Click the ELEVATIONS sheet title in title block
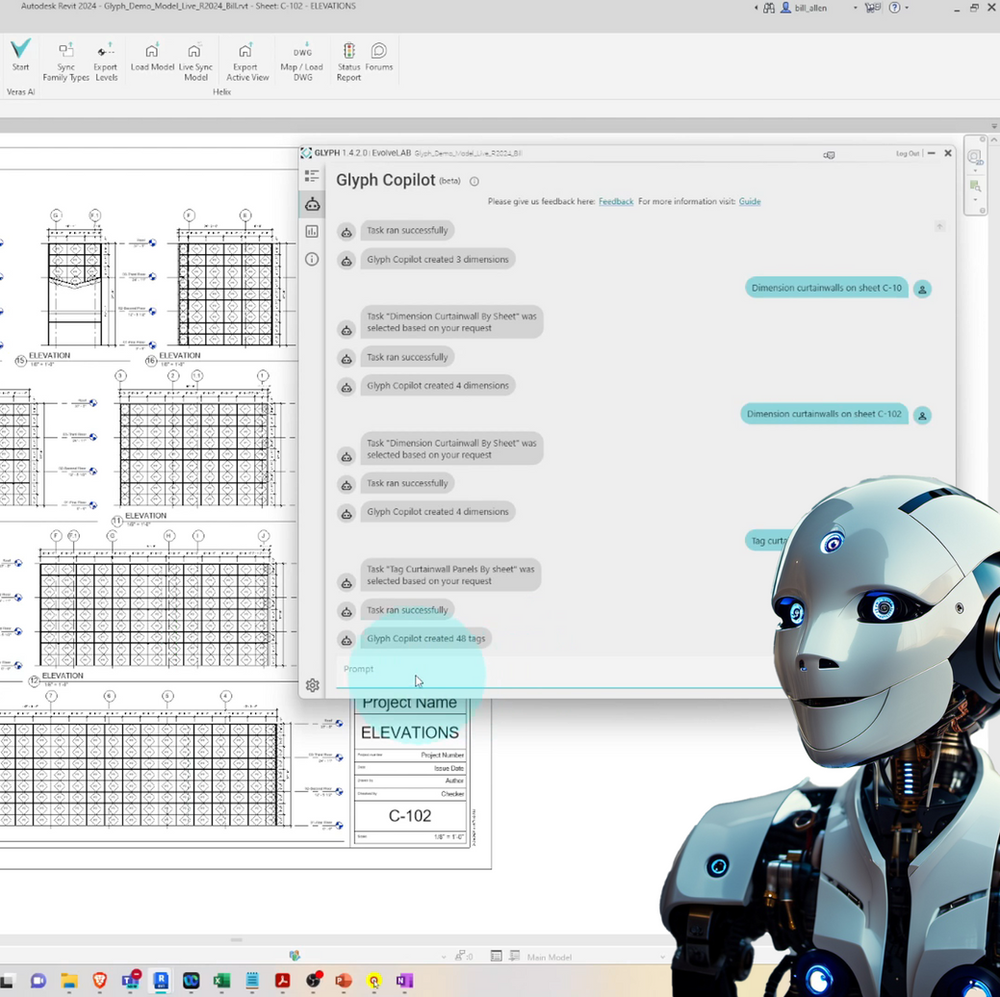This screenshot has height=997, width=1000. tap(410, 732)
